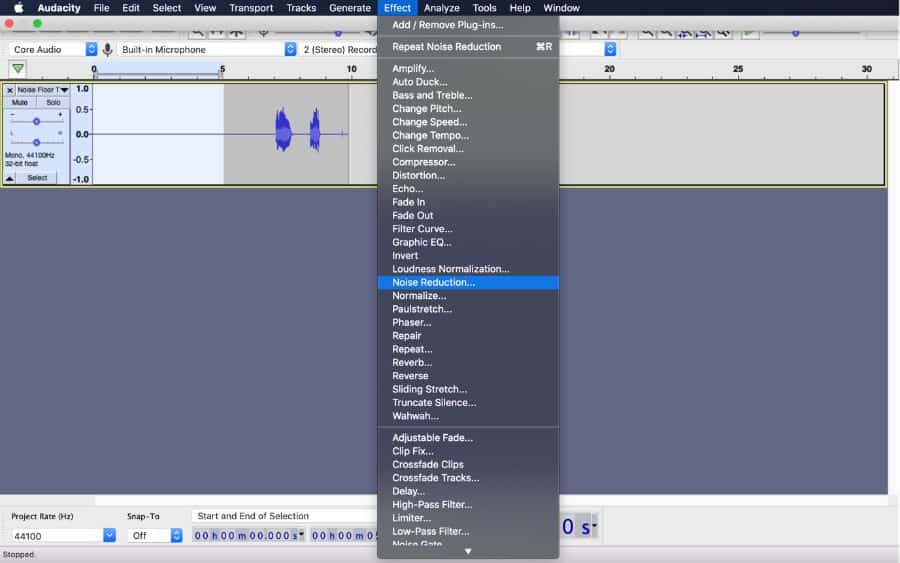Viewport: 900px width, 563px height.
Task: Open the Apple menu
Action: (18, 7)
